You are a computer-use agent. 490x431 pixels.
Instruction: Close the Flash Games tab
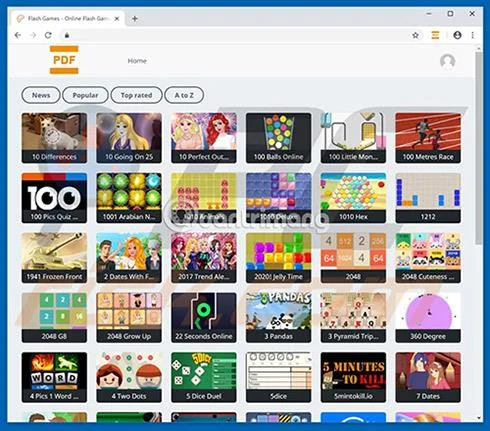117,19
